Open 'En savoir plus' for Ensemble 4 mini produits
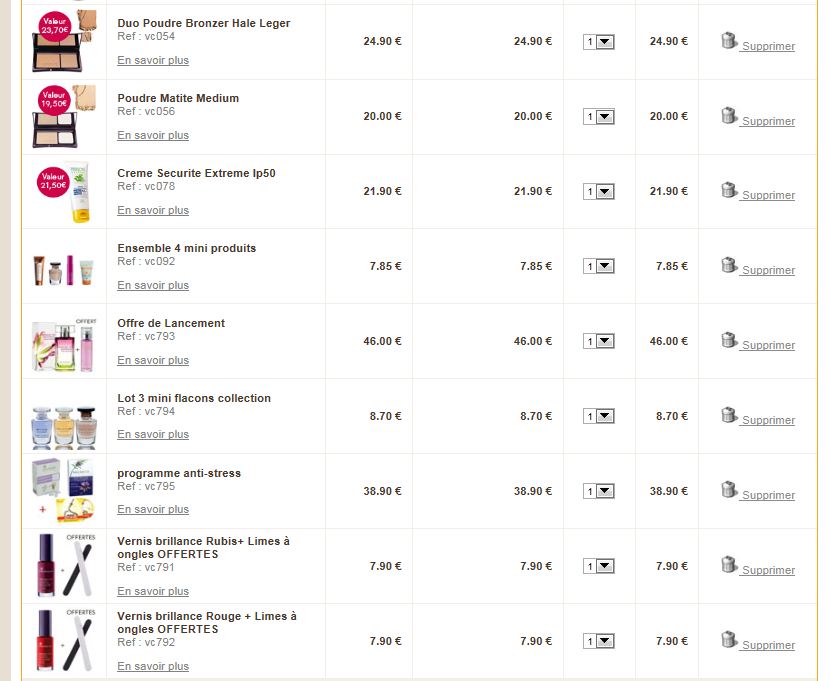The image size is (831, 681). [153, 285]
